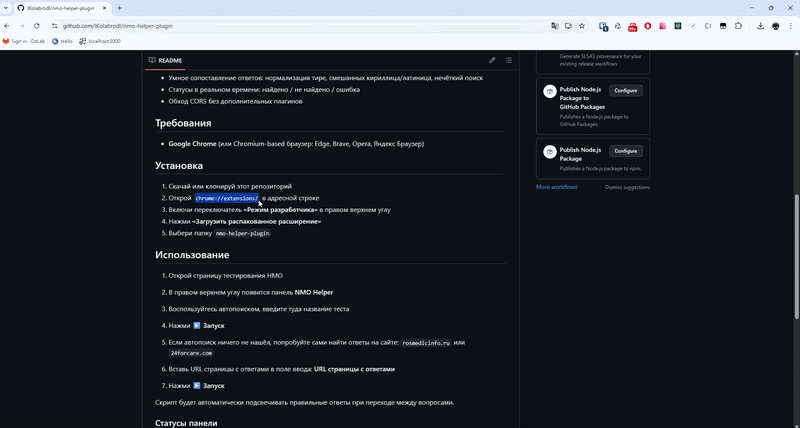The image size is (800, 428).
Task: Click the nmo-helper-plugin code text
Action: point(242,234)
